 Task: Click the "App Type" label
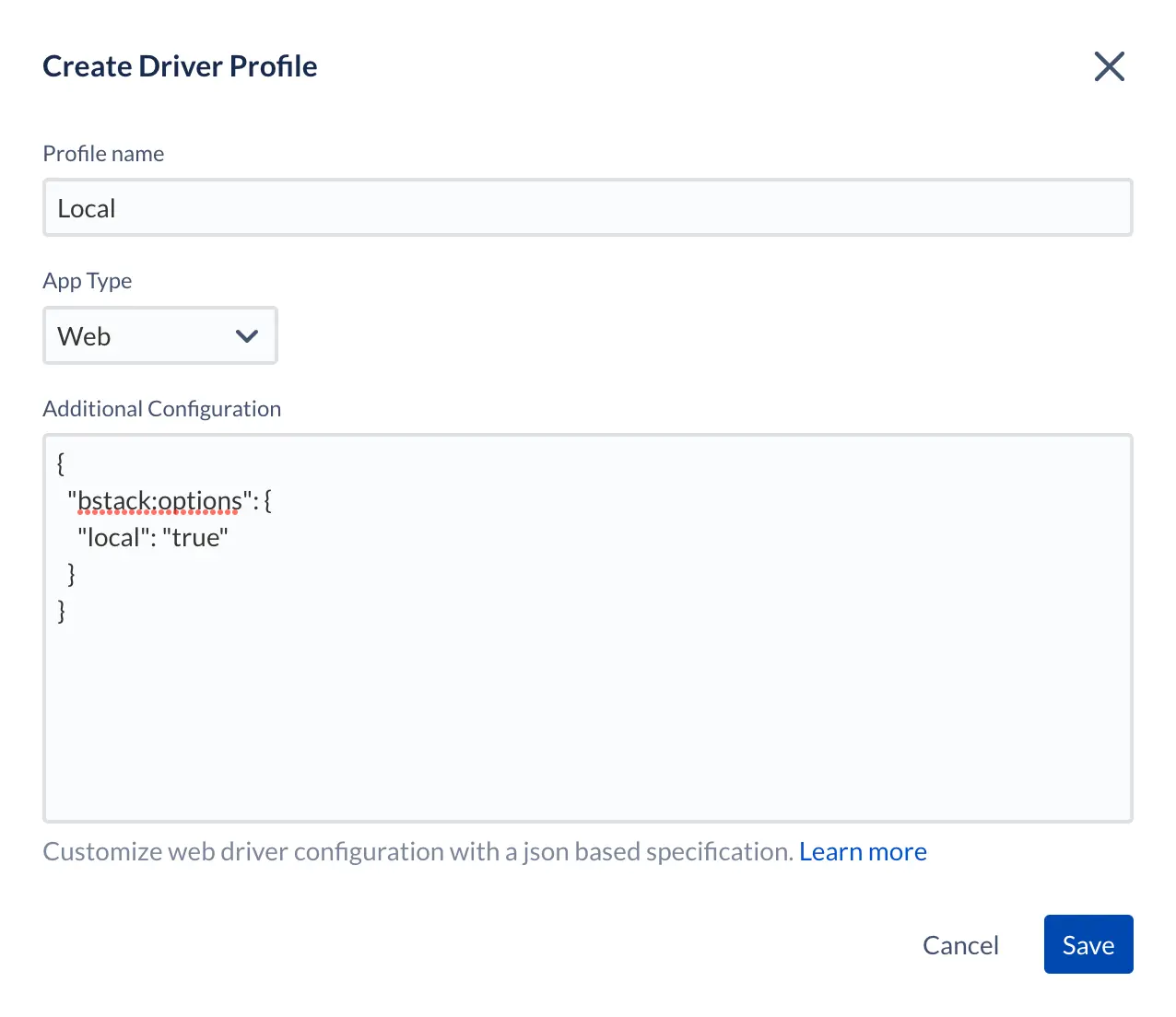coord(88,281)
